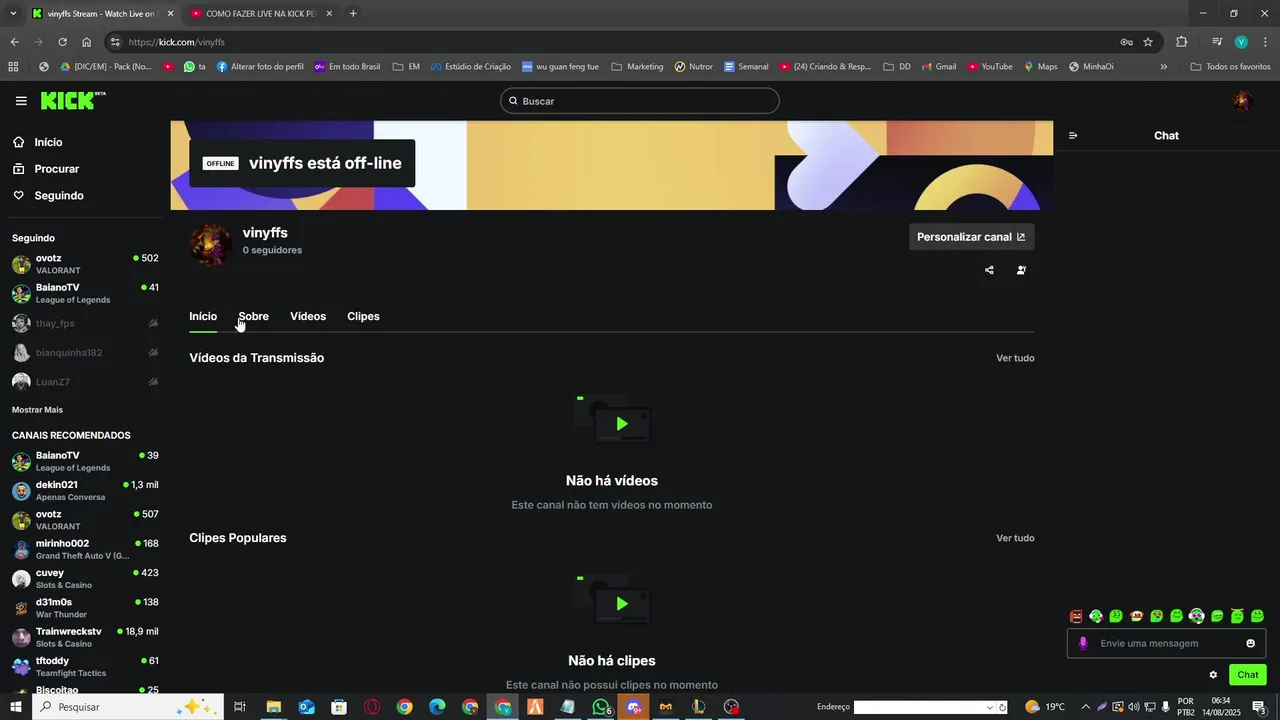Open the site info icon in address bar
The height and width of the screenshot is (720, 1280).
(116, 42)
